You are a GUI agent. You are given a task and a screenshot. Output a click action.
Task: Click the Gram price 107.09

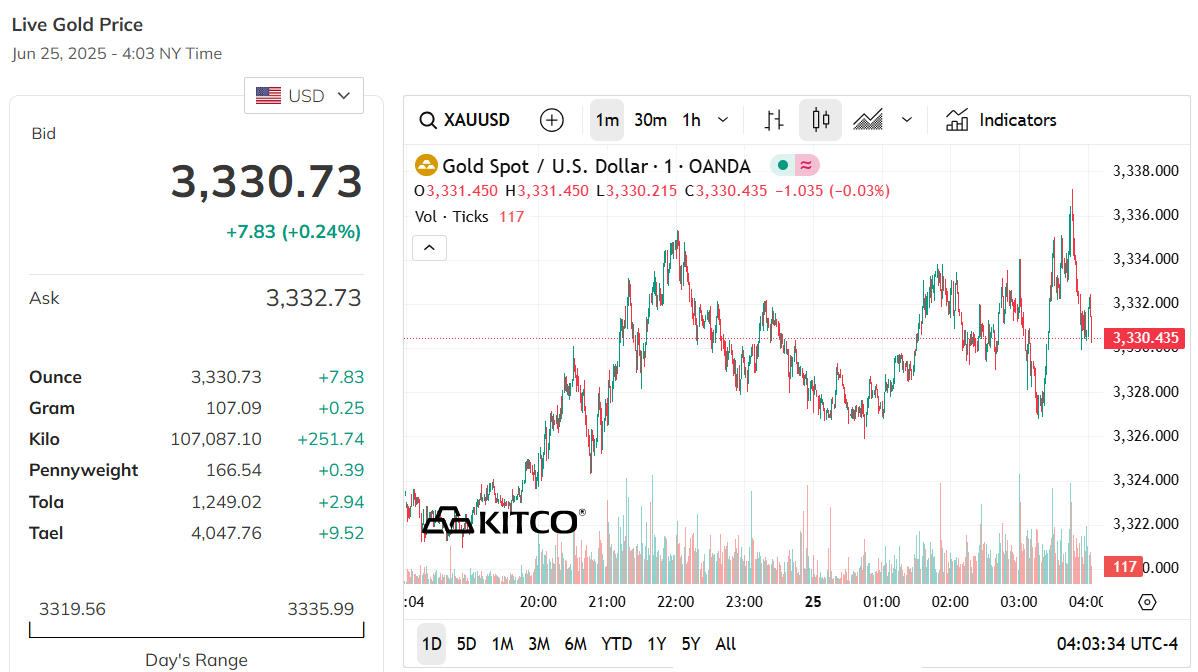[234, 409]
